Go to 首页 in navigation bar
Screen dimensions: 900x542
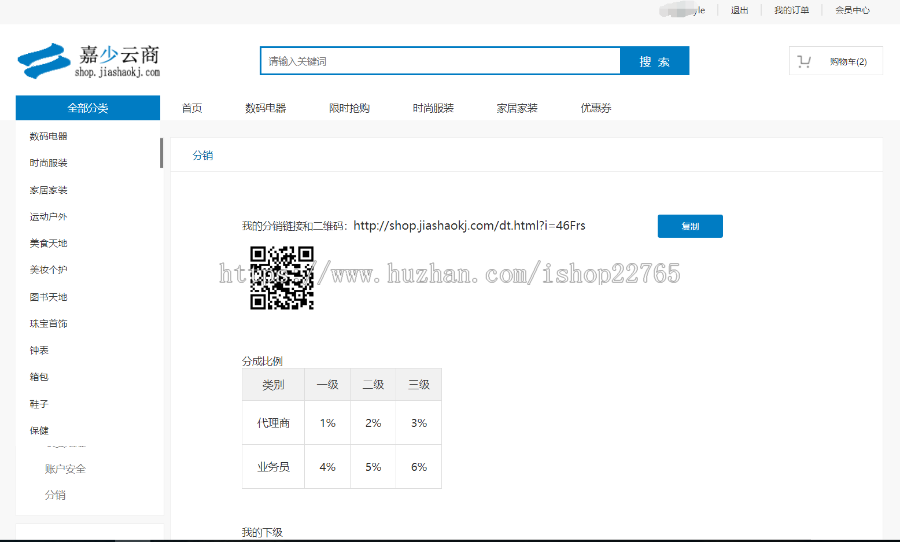tap(192, 108)
